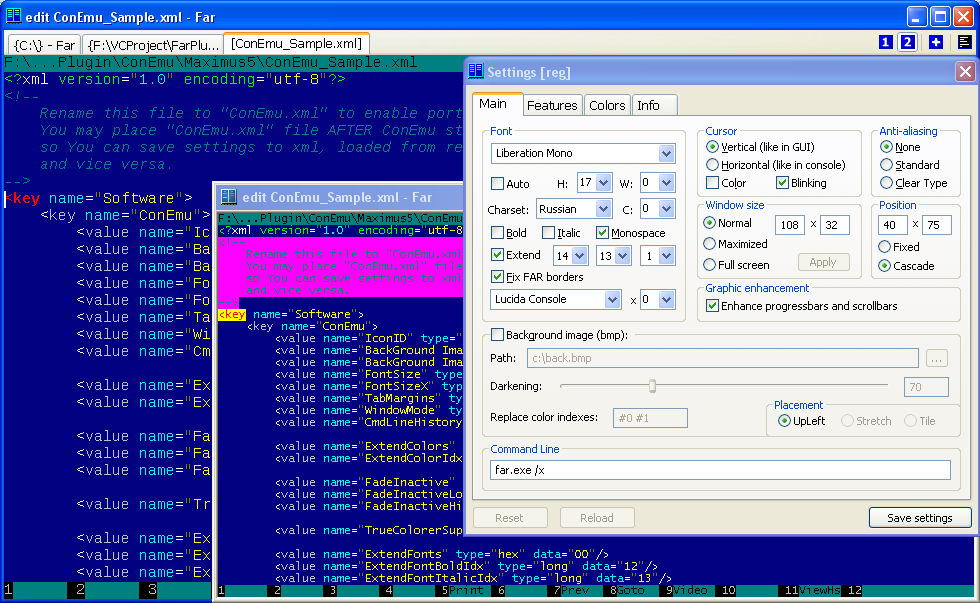Open the Lucida Console font dropdown
This screenshot has height=603, width=980.
pyautogui.click(x=613, y=299)
